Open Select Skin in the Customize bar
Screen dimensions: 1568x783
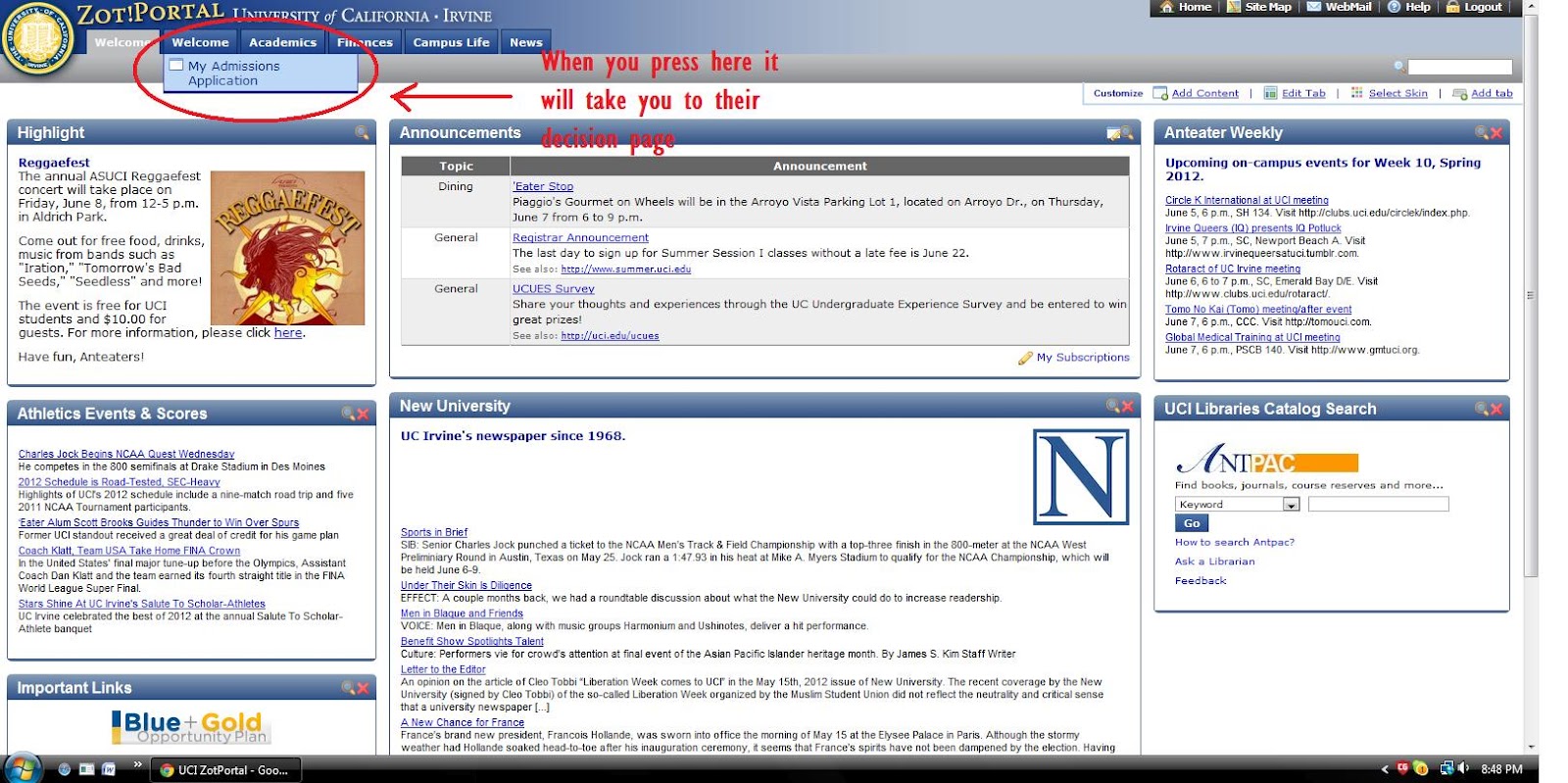pos(1397,93)
